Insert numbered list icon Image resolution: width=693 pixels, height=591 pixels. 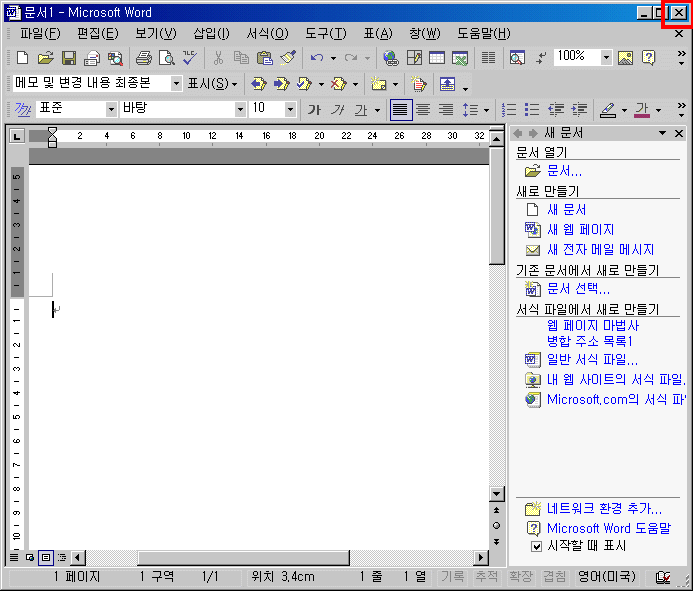point(509,110)
